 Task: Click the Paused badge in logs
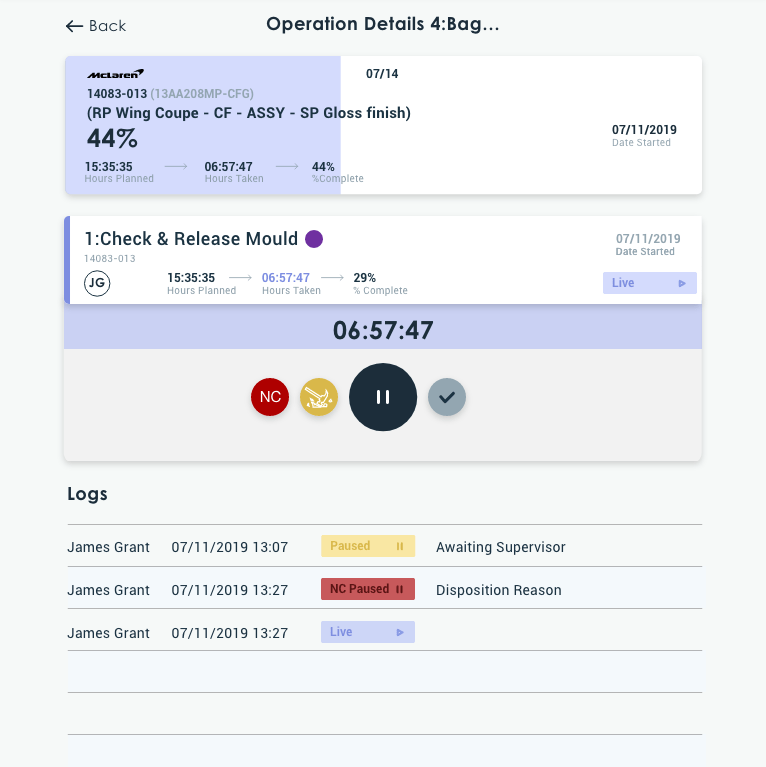(368, 546)
